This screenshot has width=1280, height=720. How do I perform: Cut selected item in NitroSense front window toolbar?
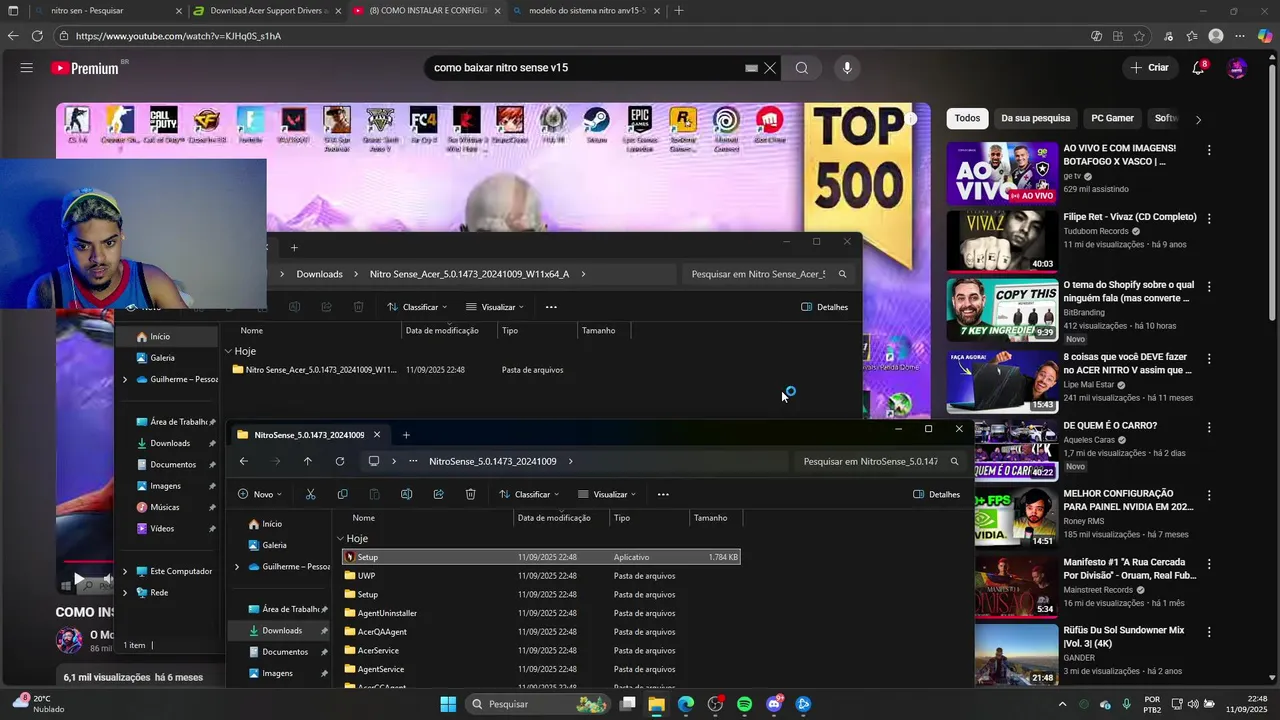(x=310, y=494)
